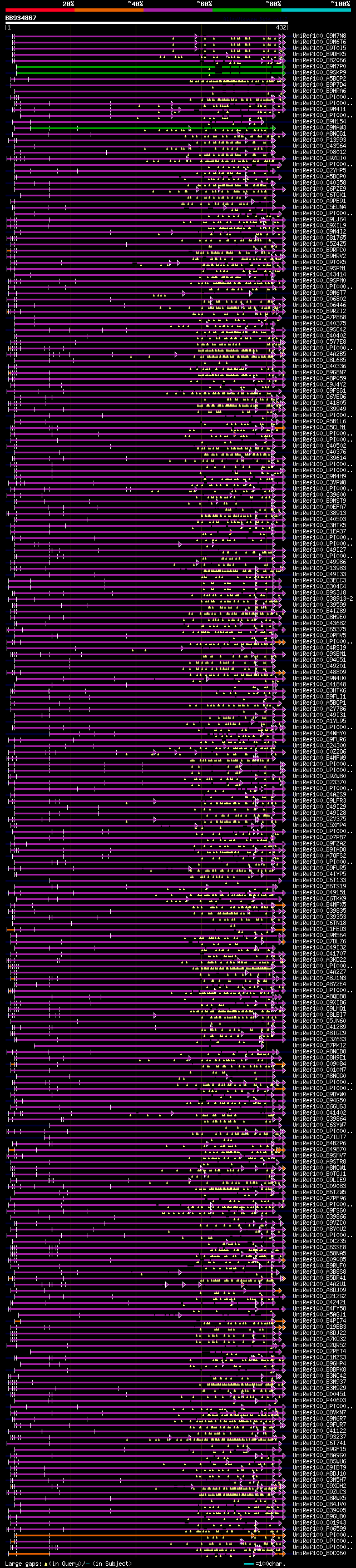Open hit UniRef100_A8MQW1

(x=319, y=1168)
